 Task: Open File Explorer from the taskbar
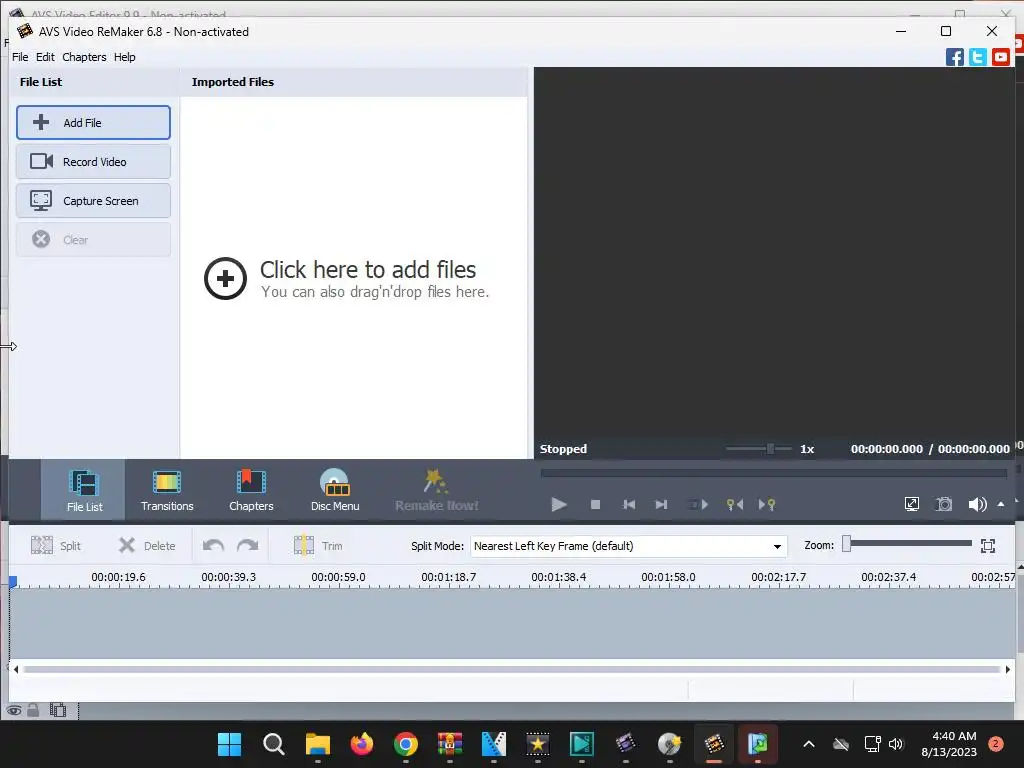(x=318, y=744)
